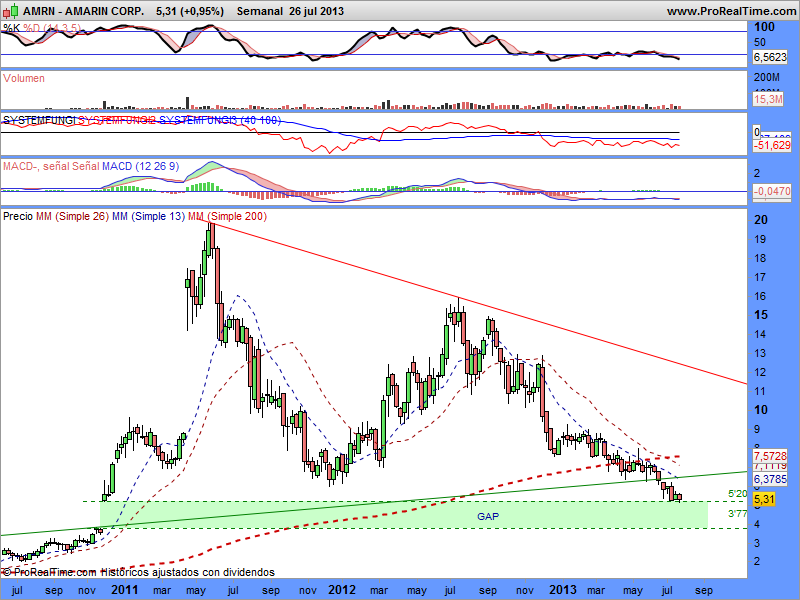Screen dimensions: 800x600
Task: Click the green "3'77" level label
Action: tap(737, 513)
